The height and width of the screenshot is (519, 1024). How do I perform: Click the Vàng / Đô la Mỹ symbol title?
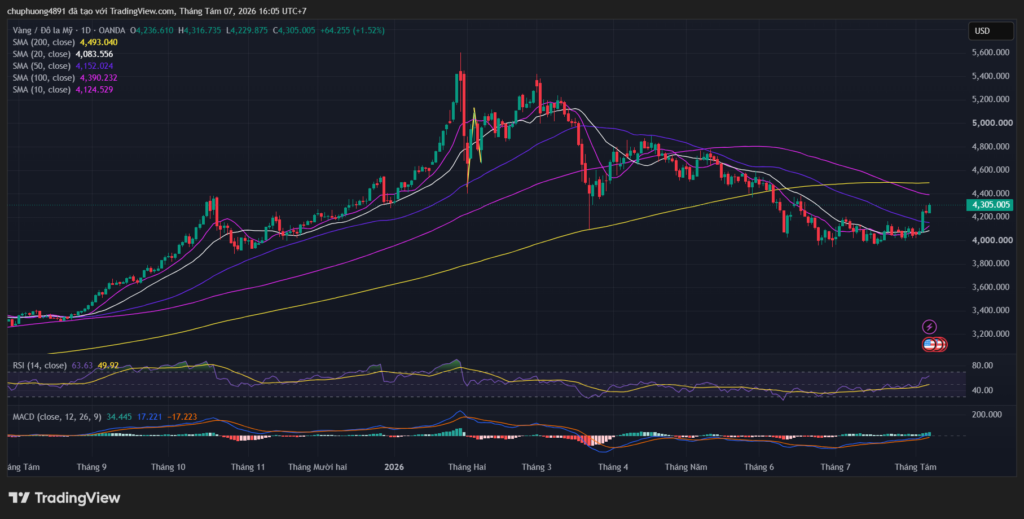point(42,31)
